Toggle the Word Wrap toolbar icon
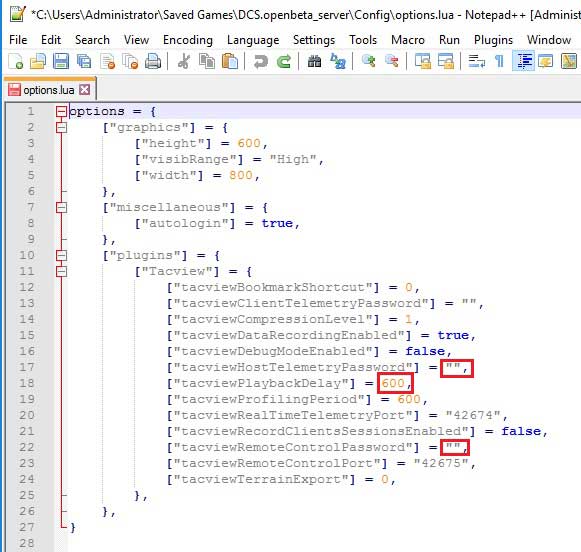 477,61
